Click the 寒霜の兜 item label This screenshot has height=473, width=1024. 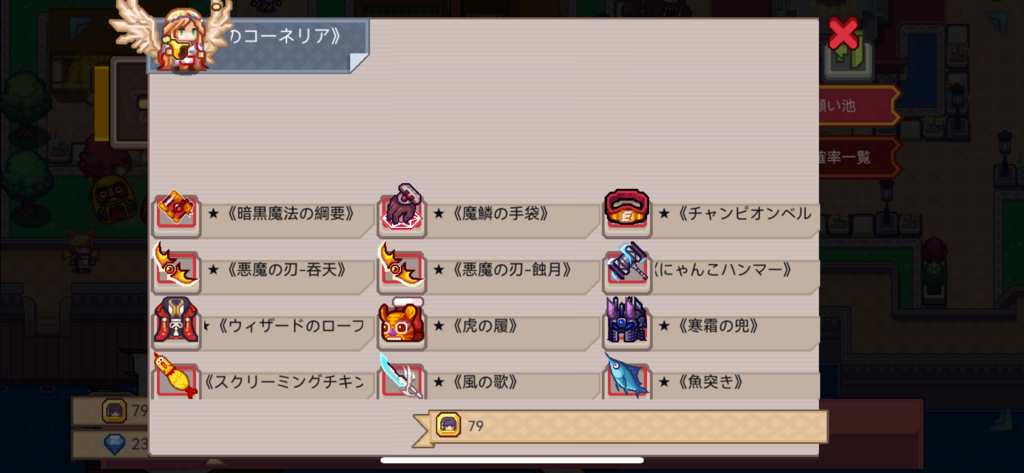[708, 325]
